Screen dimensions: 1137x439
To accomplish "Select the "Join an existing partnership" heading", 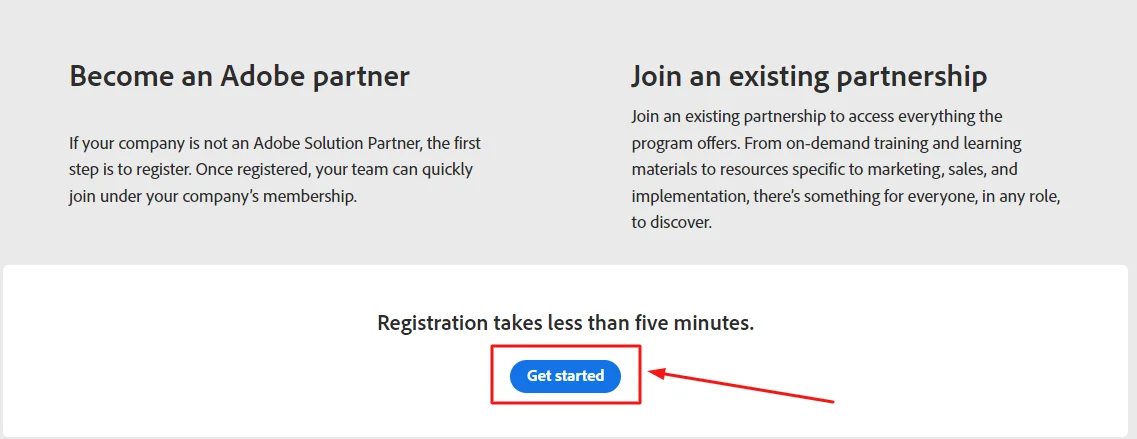I will (808, 77).
